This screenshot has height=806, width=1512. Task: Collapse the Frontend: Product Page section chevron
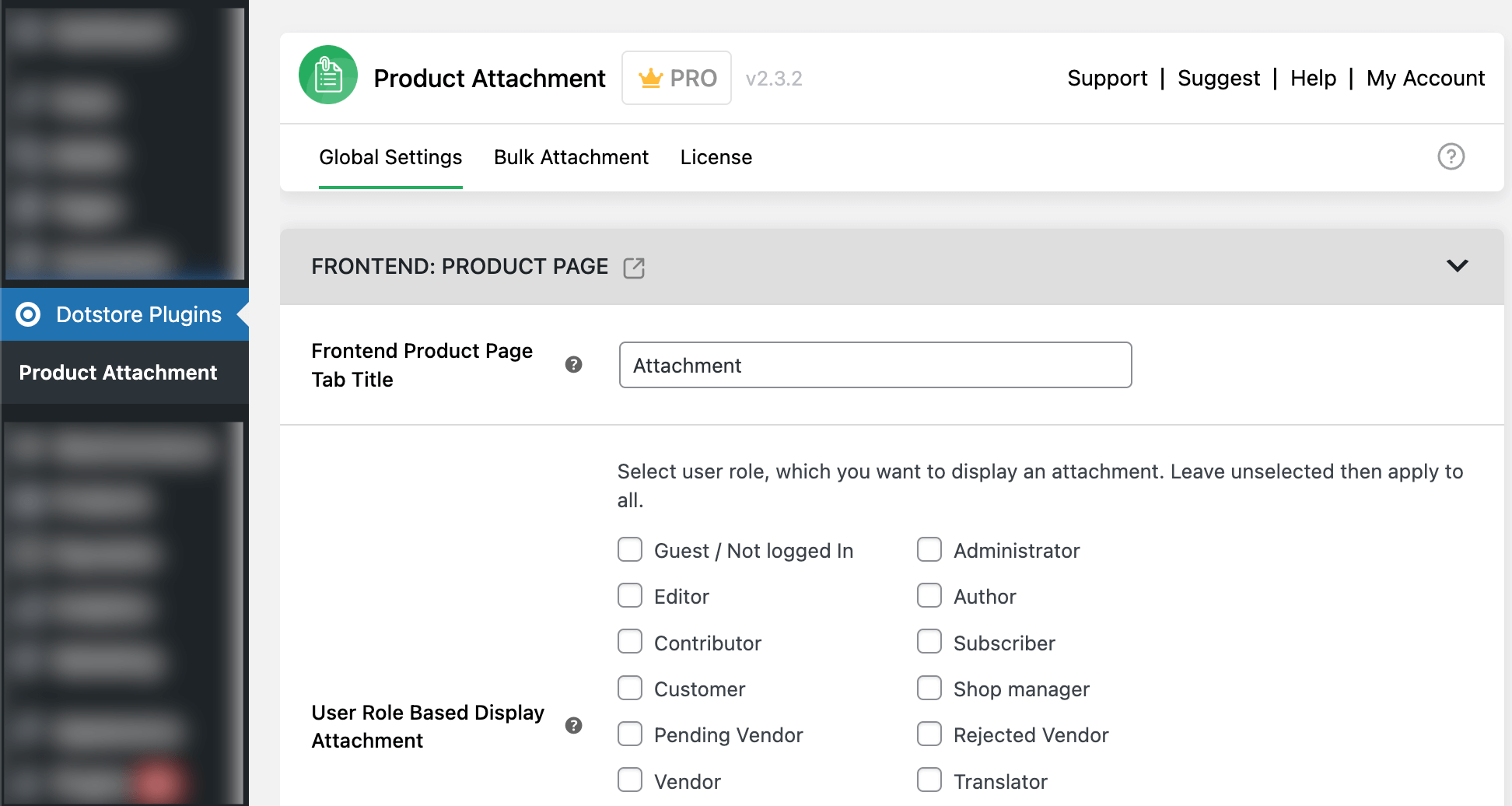pos(1457,265)
